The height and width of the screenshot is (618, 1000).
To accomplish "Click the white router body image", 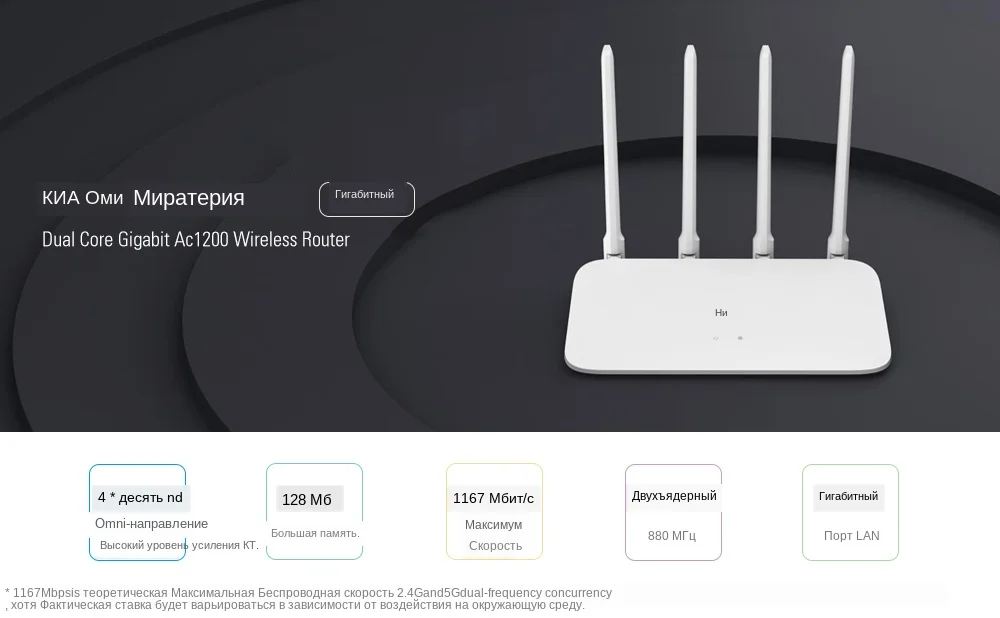I will tap(728, 316).
